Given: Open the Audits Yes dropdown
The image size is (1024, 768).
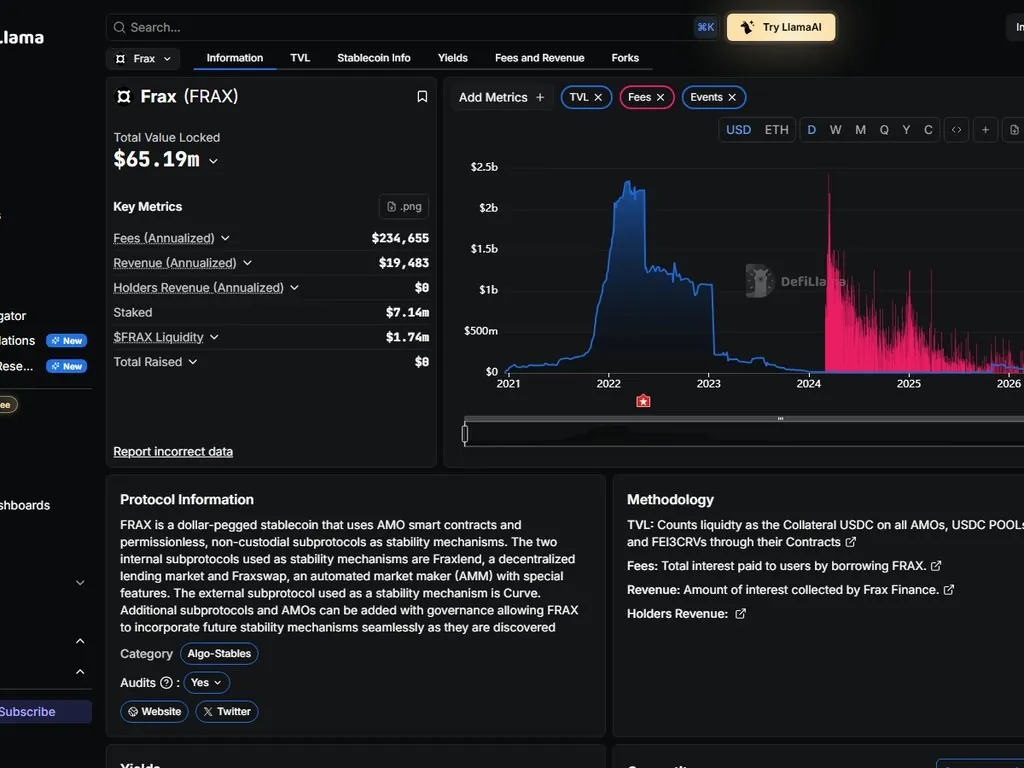Looking at the screenshot, I should point(206,683).
